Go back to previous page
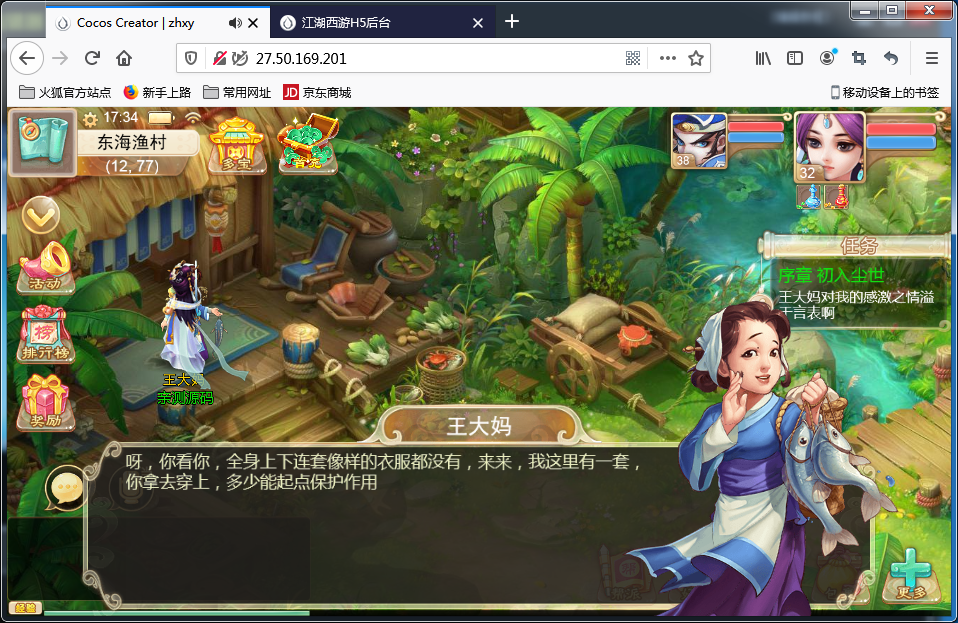958x623 pixels. click(27, 58)
